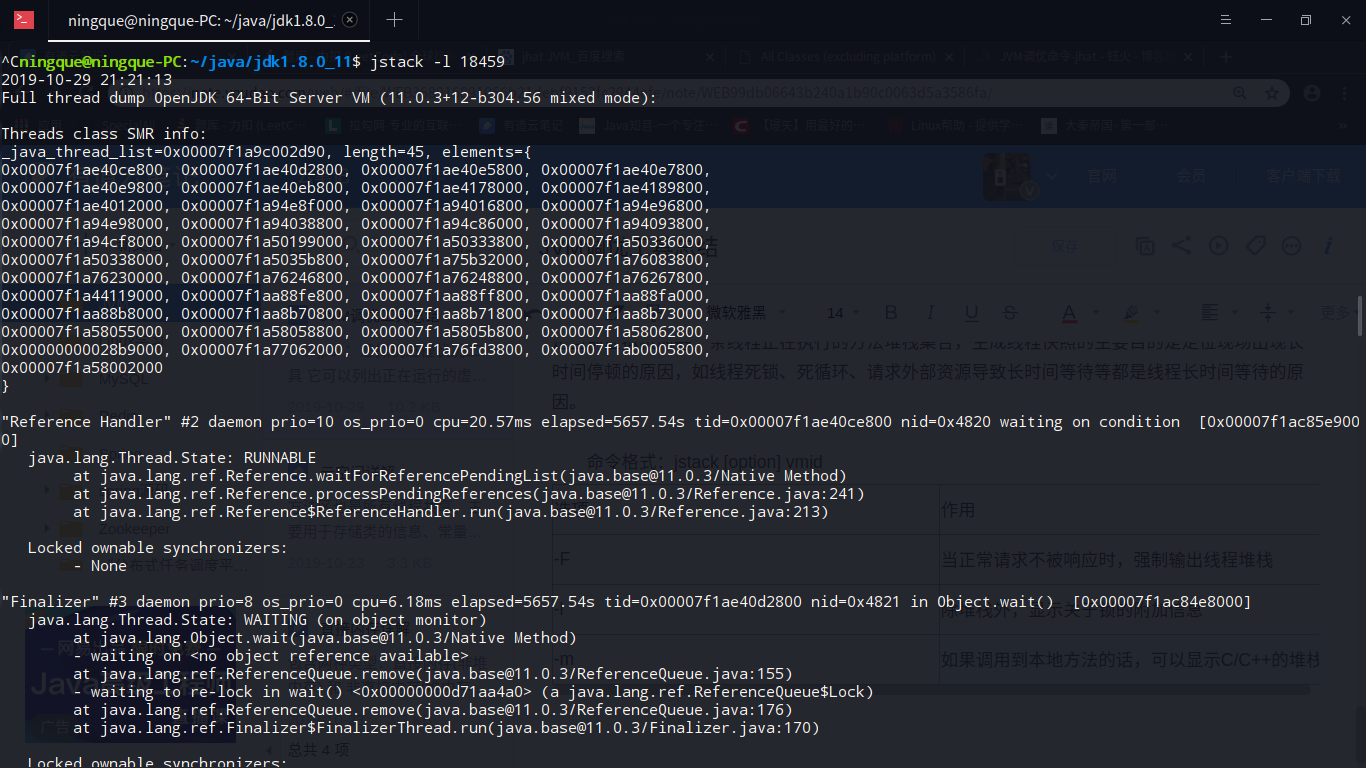Click the copy/translate icon next to 保存
Image resolution: width=1366 pixels, height=768 pixels.
[1145, 246]
